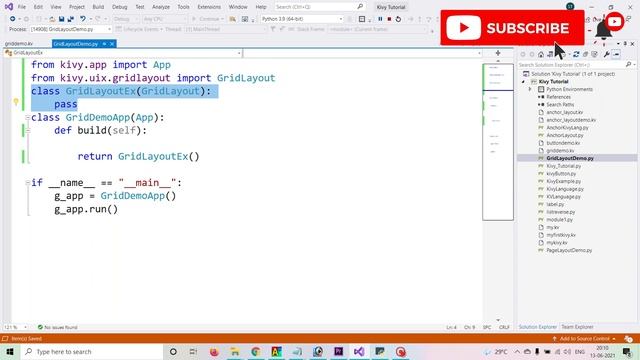
Task: Click the code minimap scrollbar
Action: coord(498,142)
